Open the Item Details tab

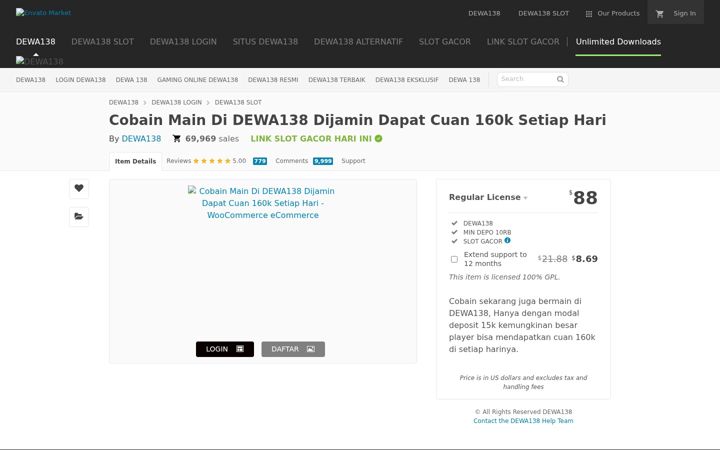(x=135, y=161)
